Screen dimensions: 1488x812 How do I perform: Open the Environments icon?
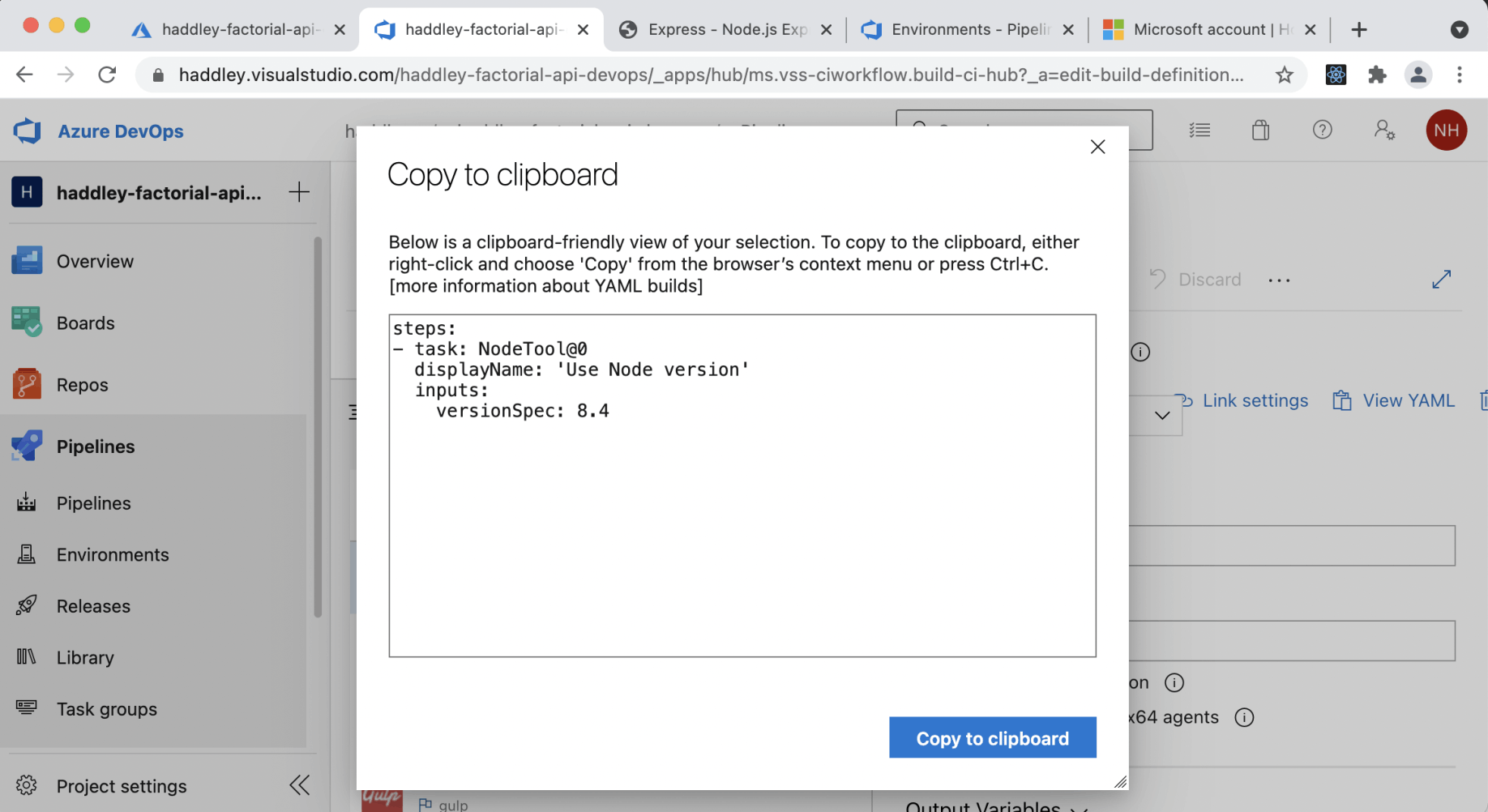[27, 554]
